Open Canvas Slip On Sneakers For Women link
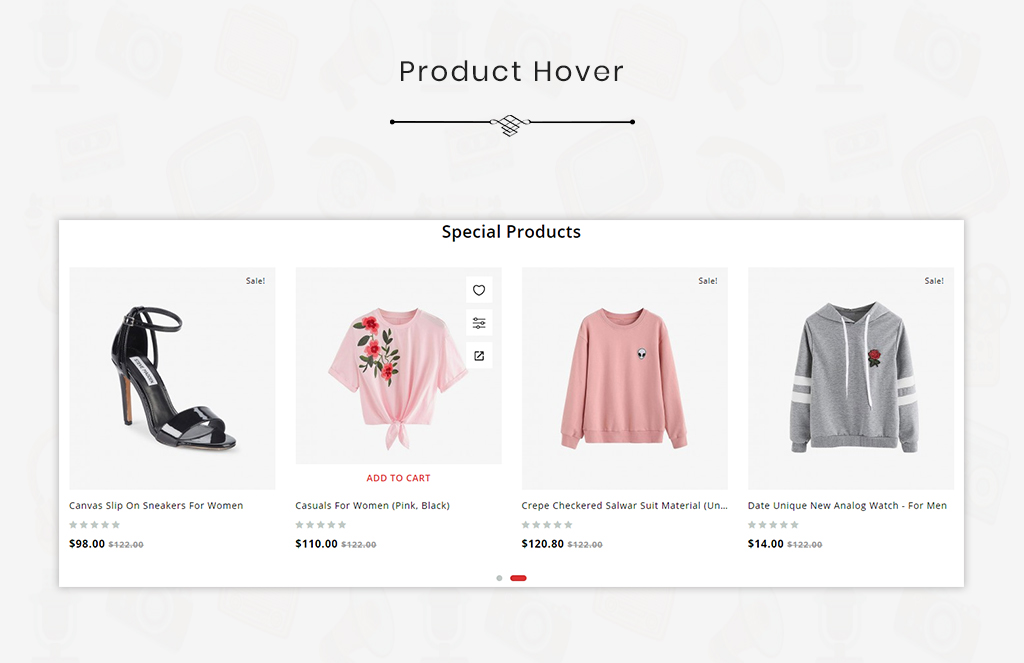The image size is (1024, 663). pos(156,506)
